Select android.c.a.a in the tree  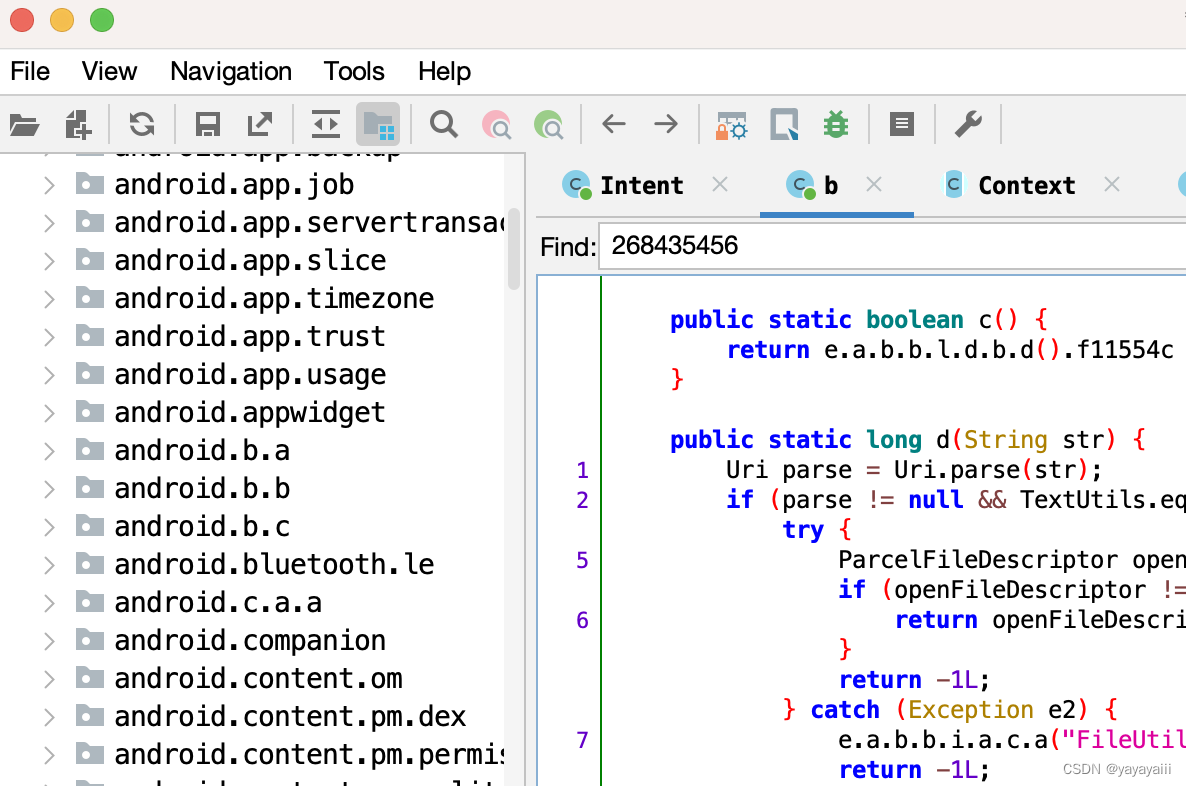pos(218,603)
